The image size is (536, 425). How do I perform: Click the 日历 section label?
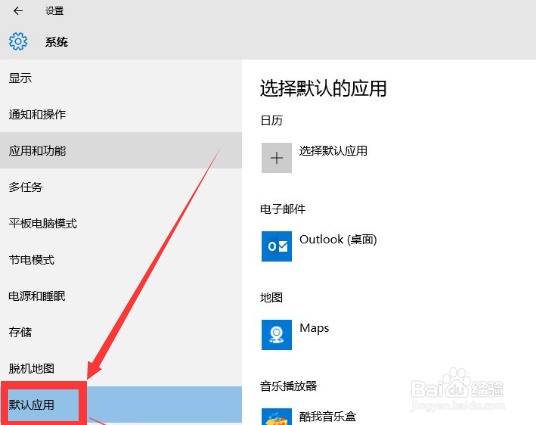pyautogui.click(x=271, y=120)
